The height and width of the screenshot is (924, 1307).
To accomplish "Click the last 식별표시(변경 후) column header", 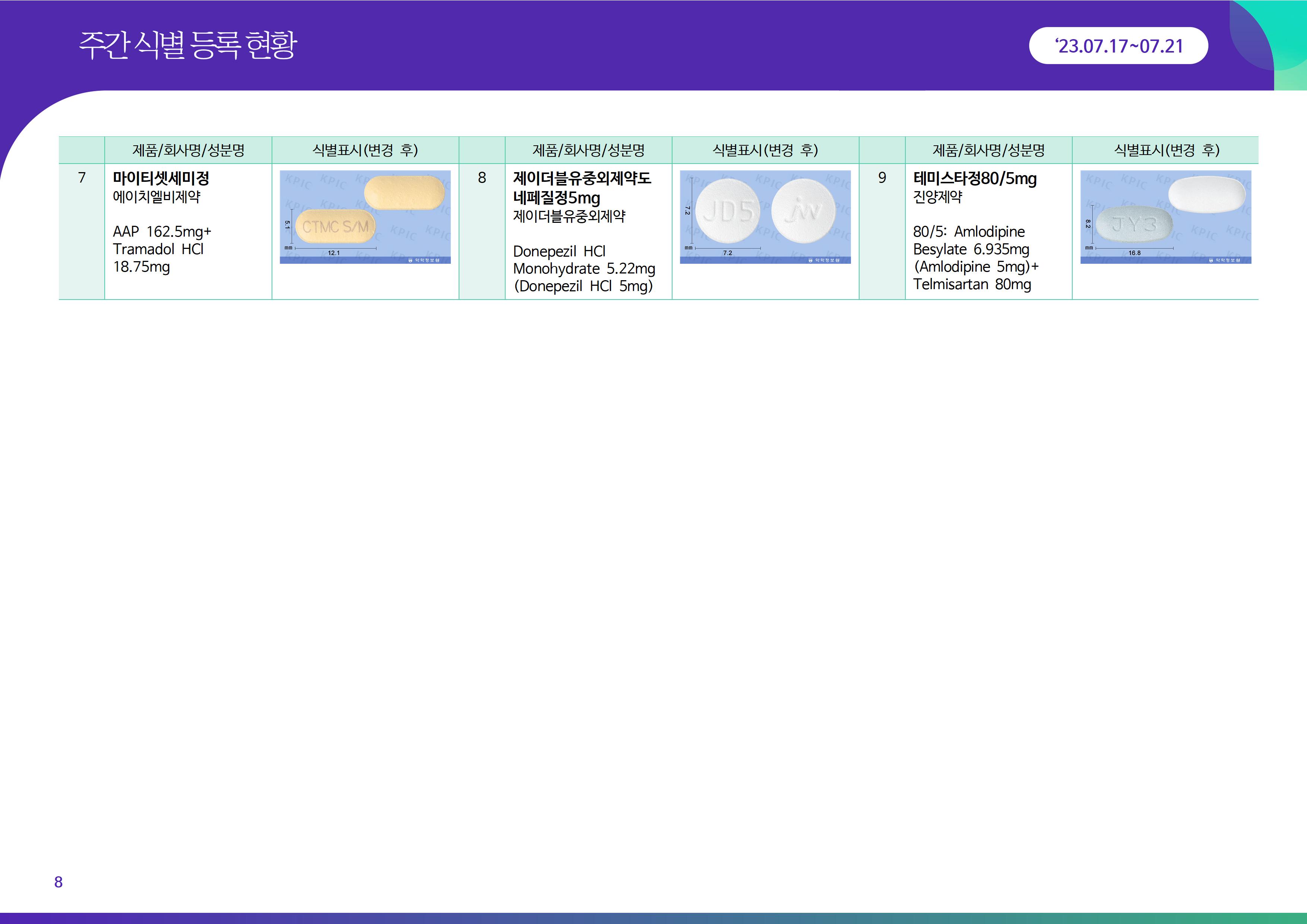I will pos(1167,150).
